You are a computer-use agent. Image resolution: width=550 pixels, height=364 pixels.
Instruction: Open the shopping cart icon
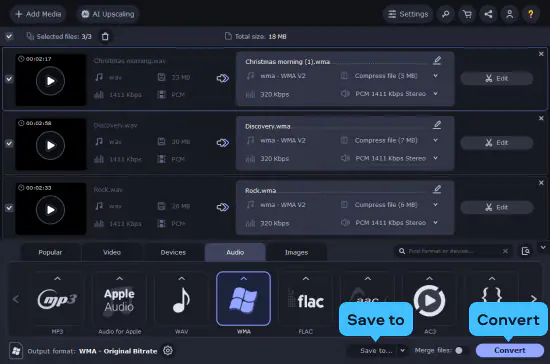467,14
